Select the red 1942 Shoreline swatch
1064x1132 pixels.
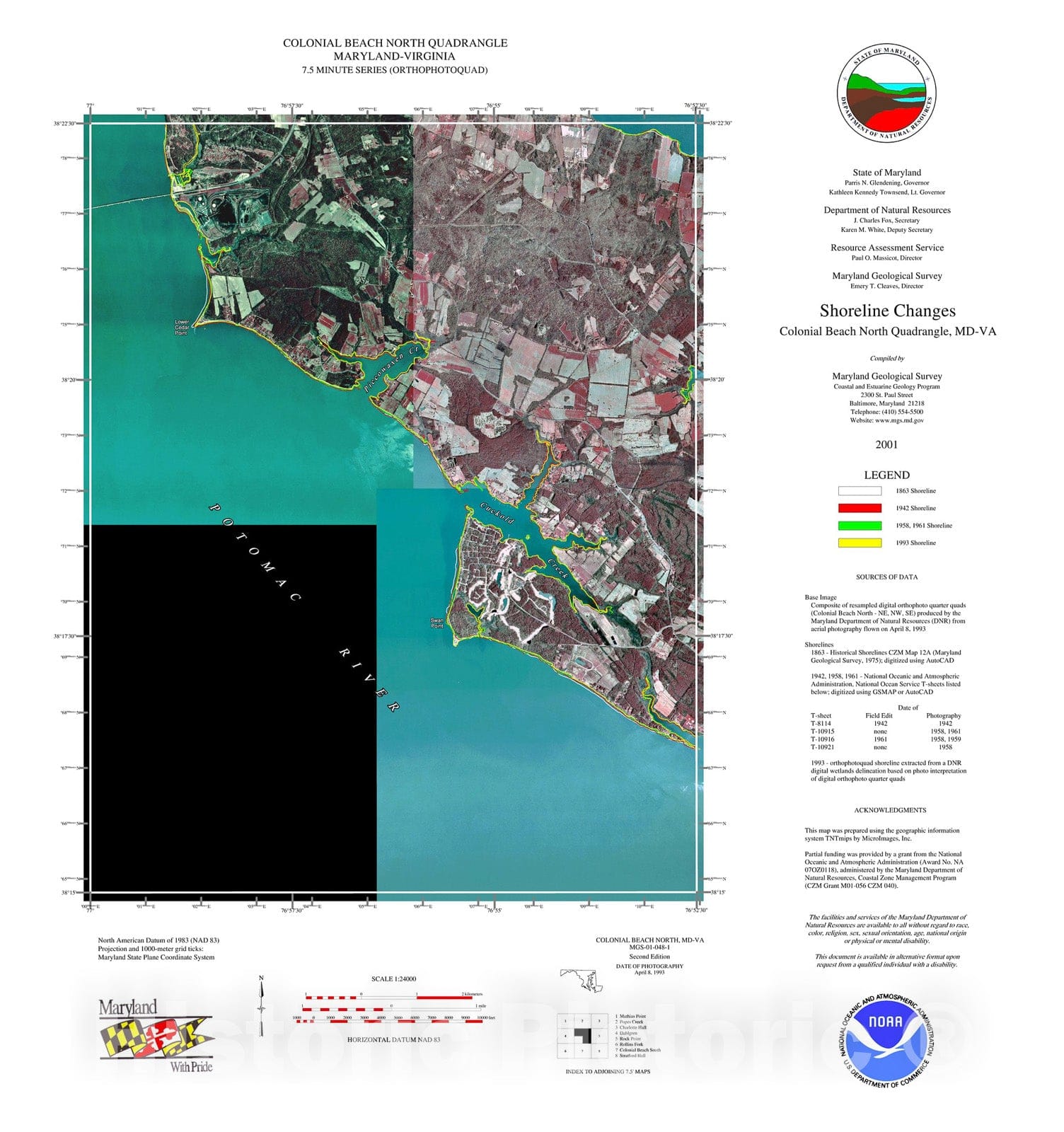860,508
